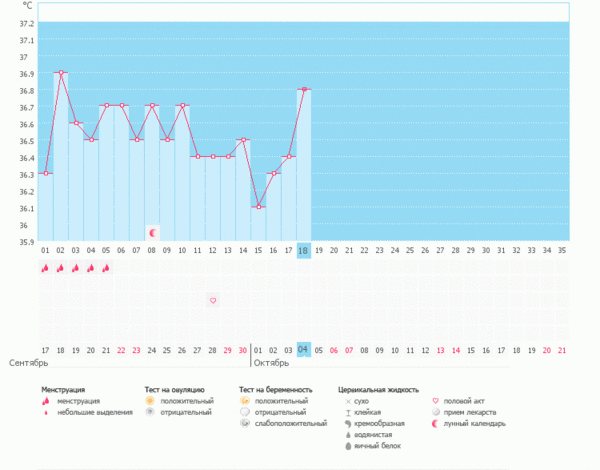Click negative ovulation test legend icon
This screenshot has height=470, width=600.
[150, 411]
